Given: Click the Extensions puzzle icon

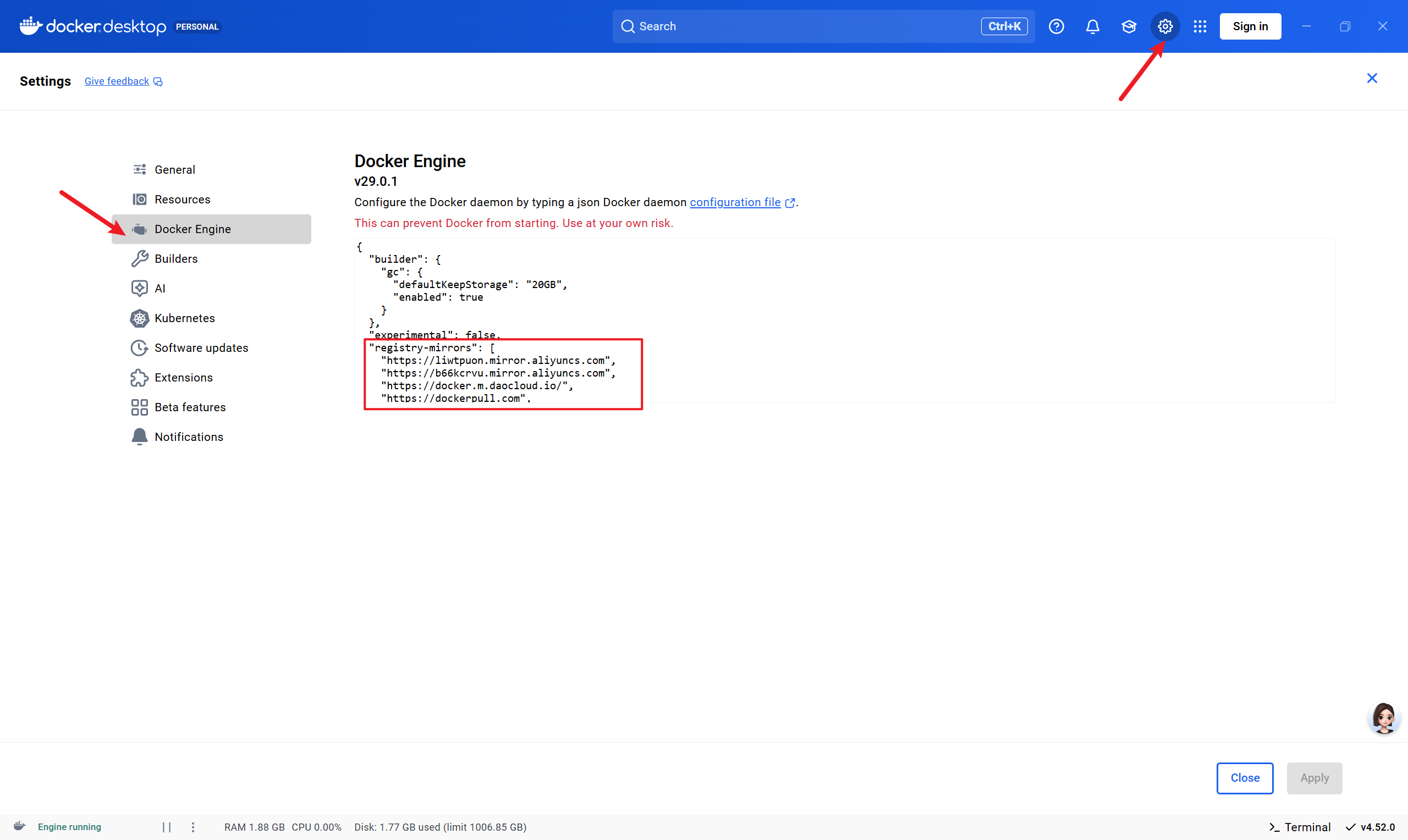Looking at the screenshot, I should [140, 378].
